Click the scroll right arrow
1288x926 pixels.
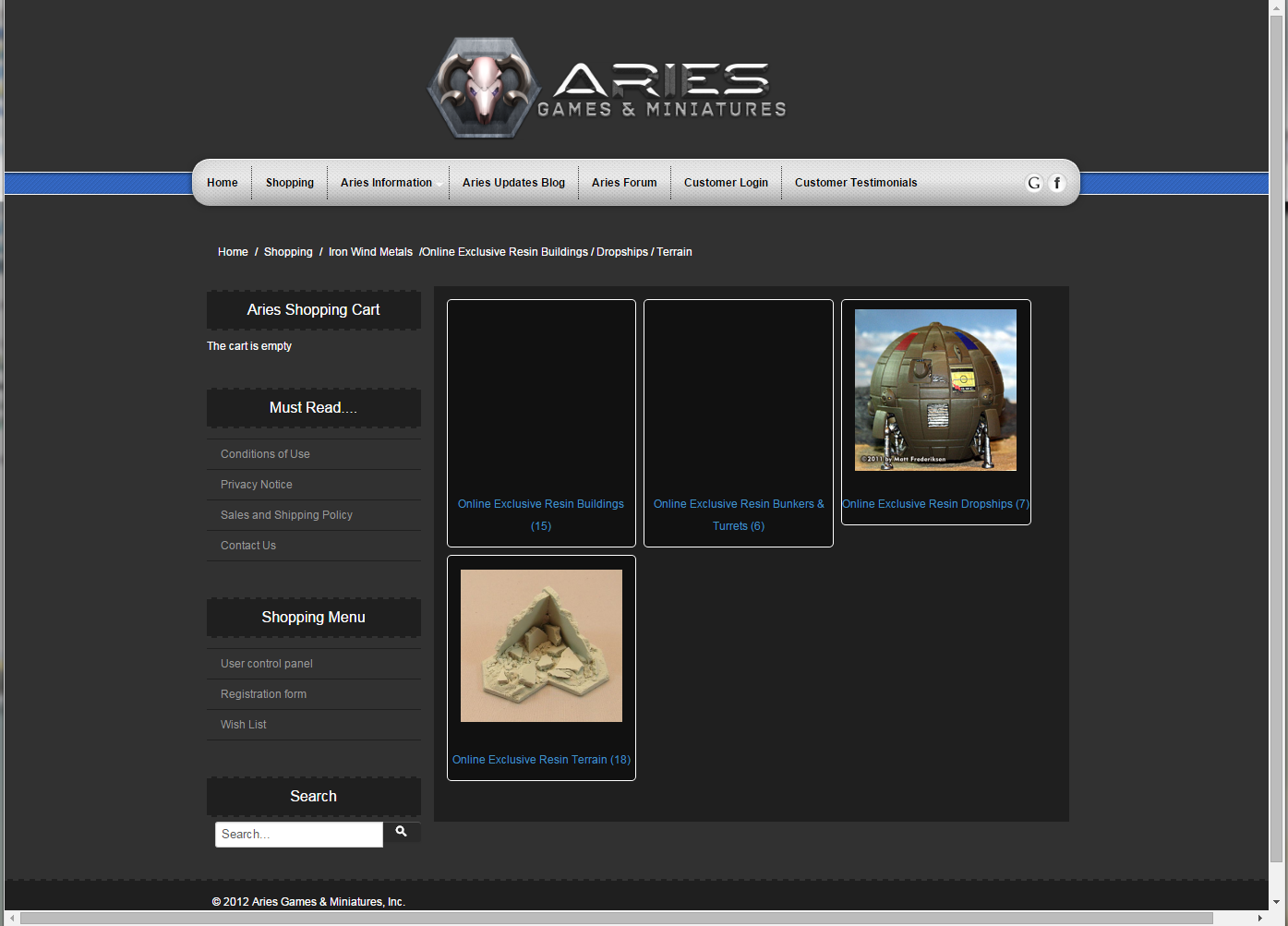pos(1260,918)
